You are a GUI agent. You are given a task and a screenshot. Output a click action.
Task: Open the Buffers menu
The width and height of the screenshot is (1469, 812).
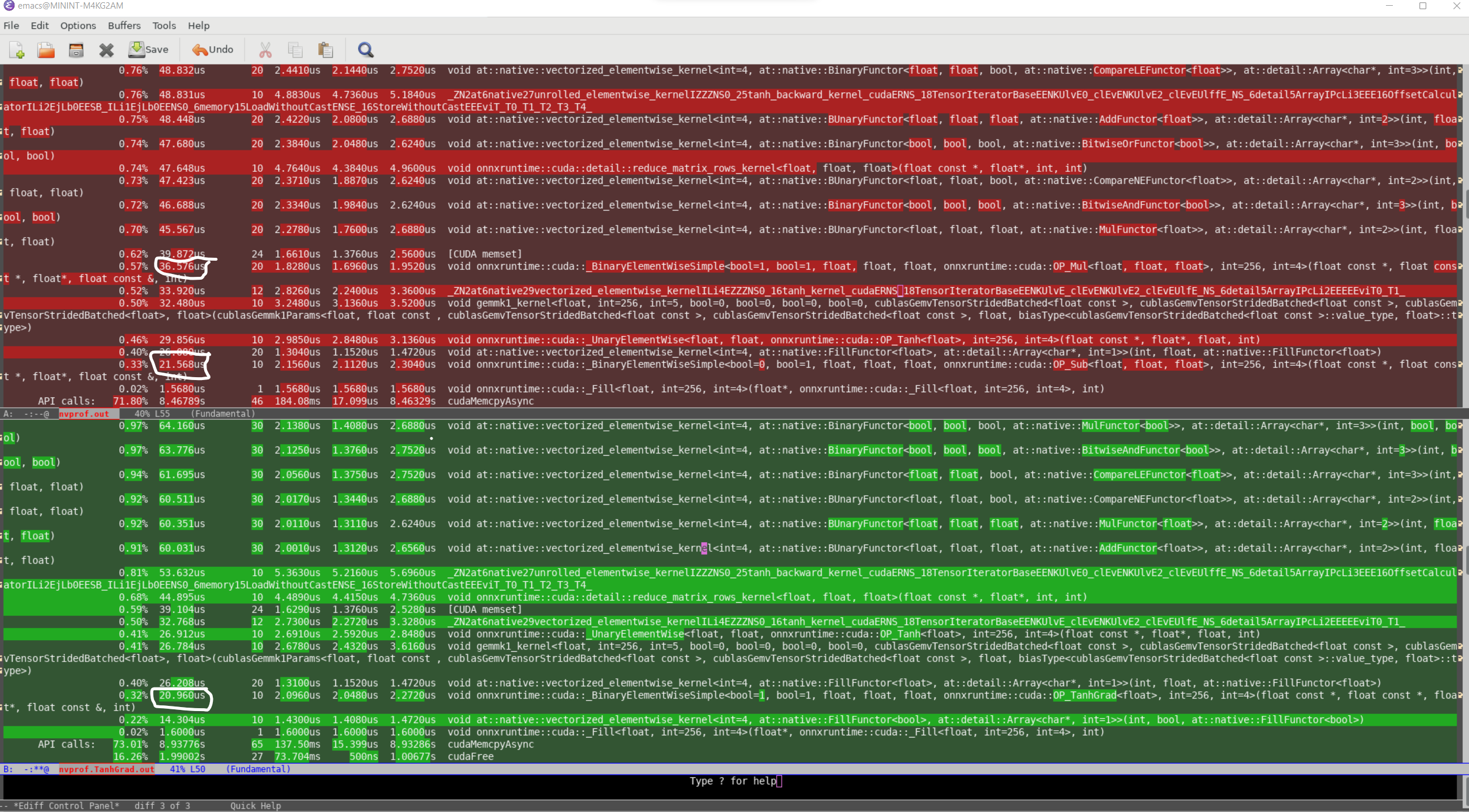(124, 25)
